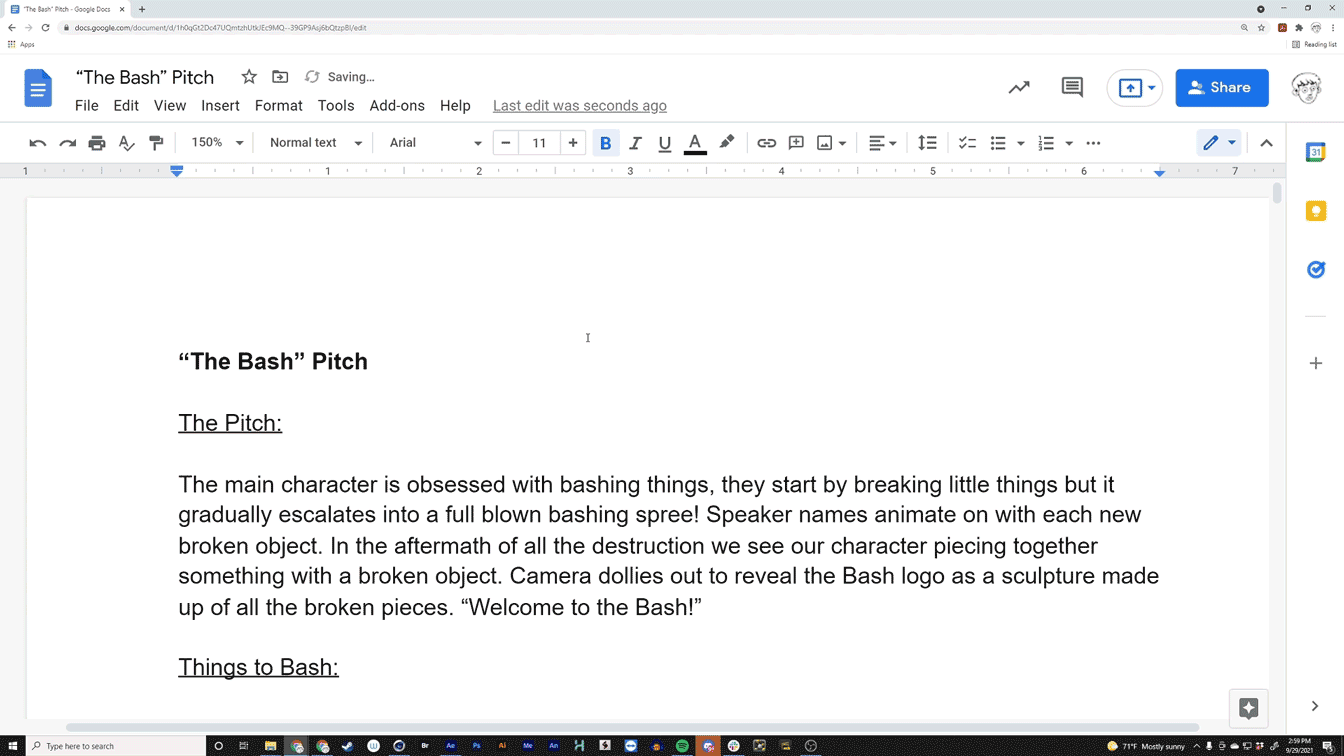
Task: Open Google Tasks sidebar
Action: click(x=1315, y=269)
